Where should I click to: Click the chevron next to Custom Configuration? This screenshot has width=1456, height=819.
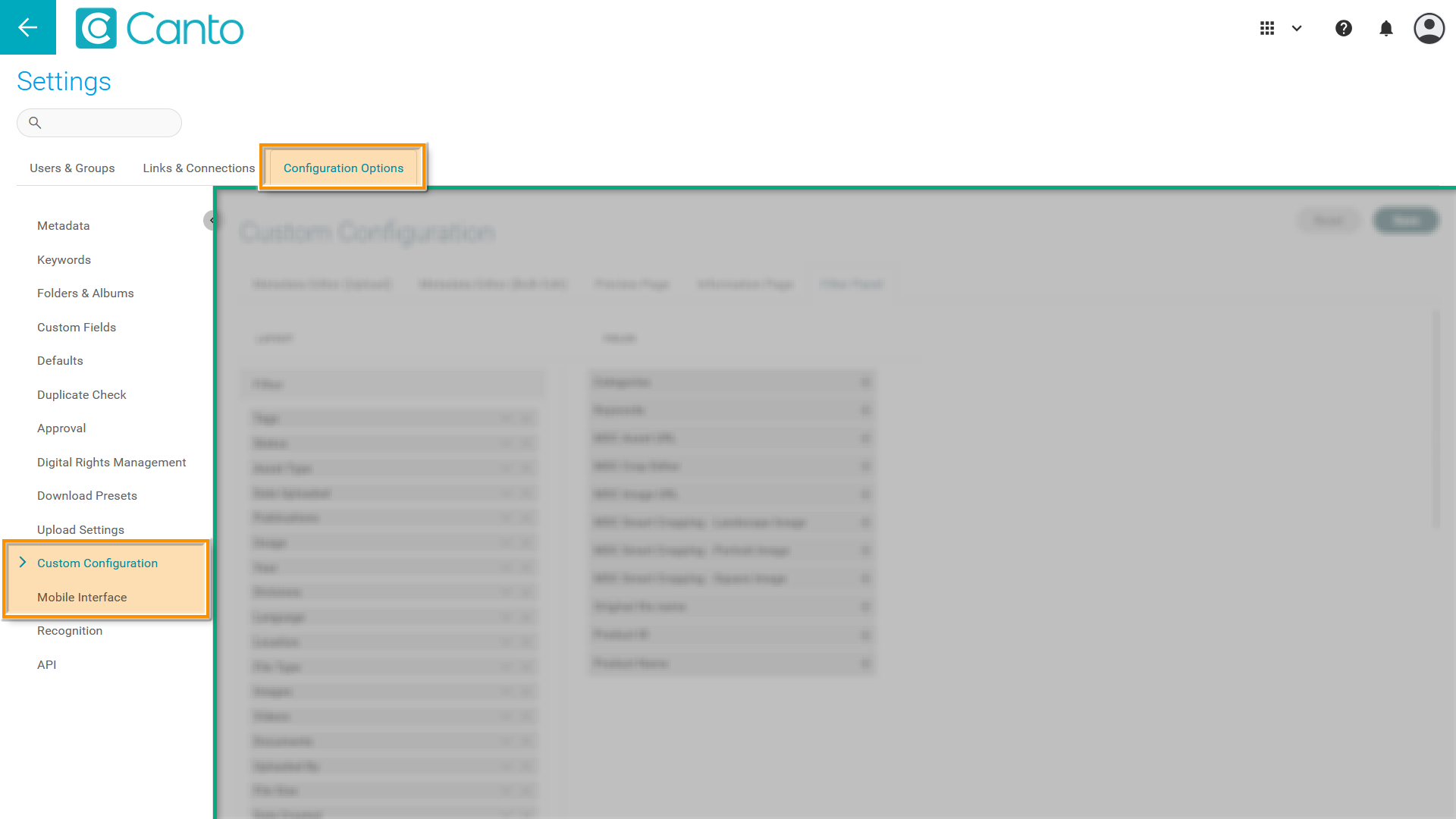[23, 563]
